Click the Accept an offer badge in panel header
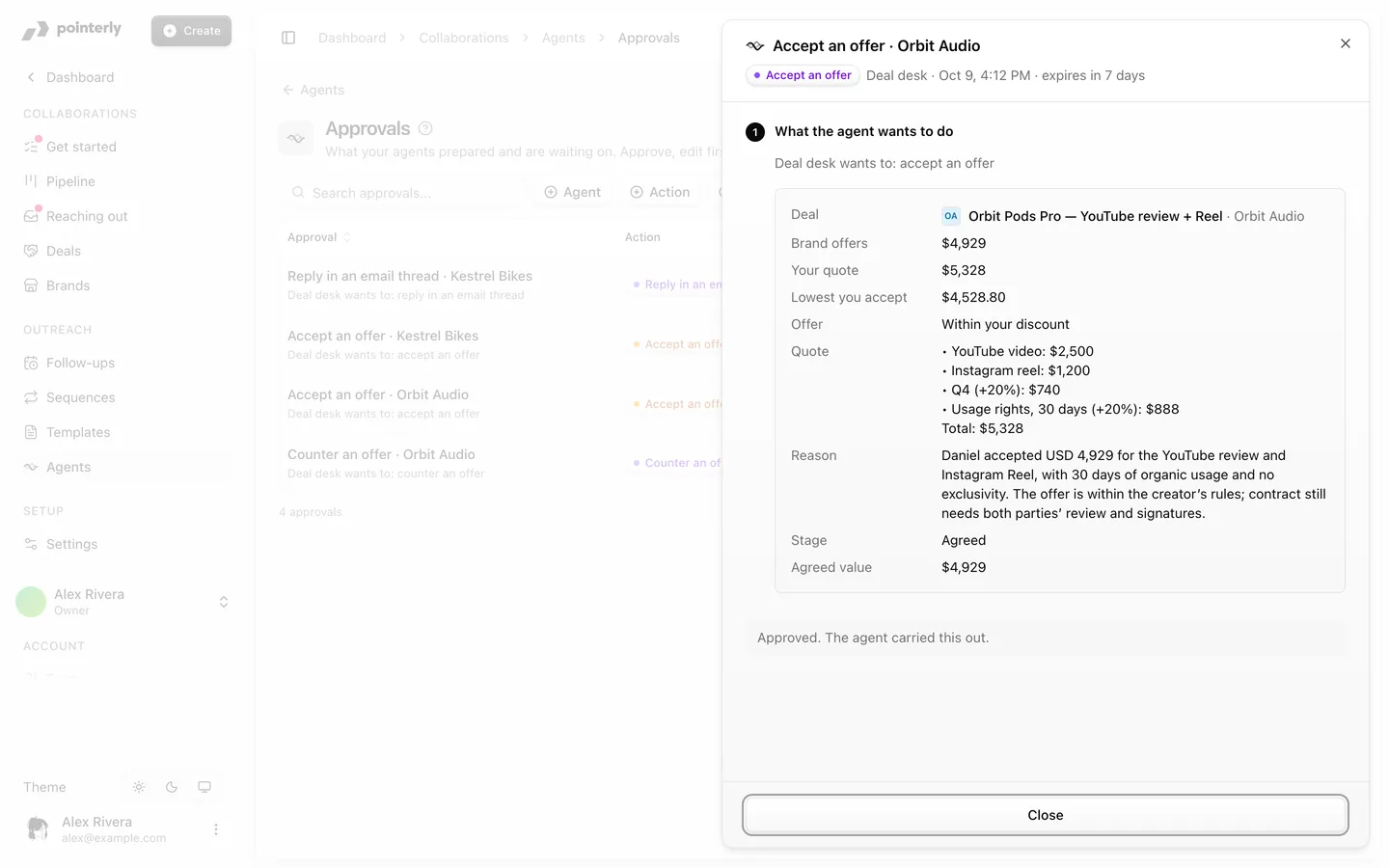This screenshot has height=868, width=1389. coord(803,75)
